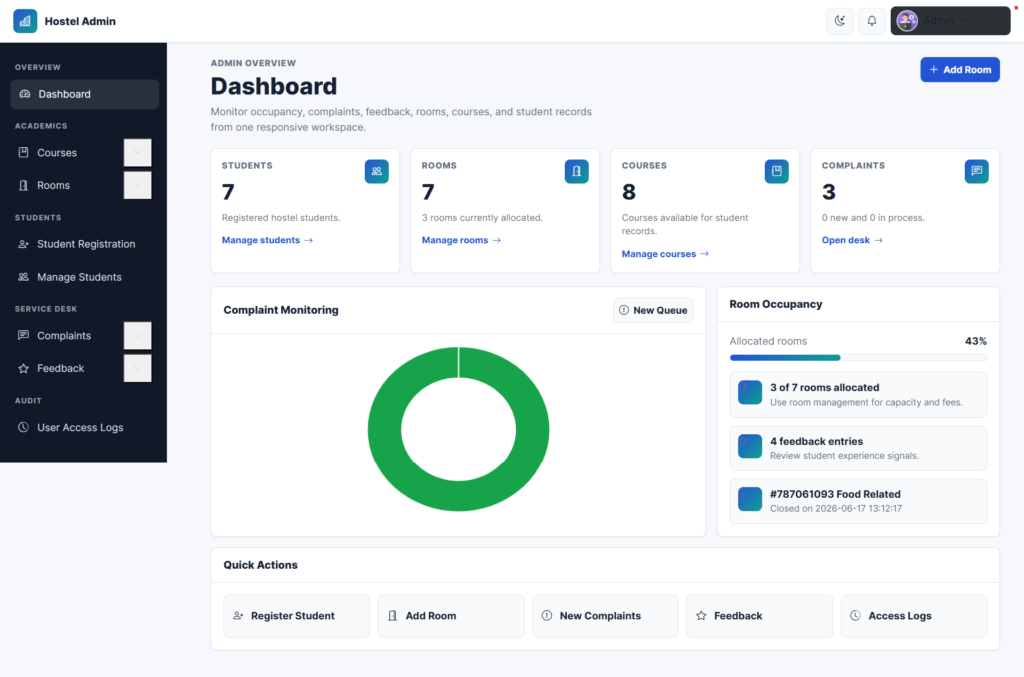This screenshot has width=1024, height=677.
Task: Click the Register Student person icon
Action: [238, 616]
